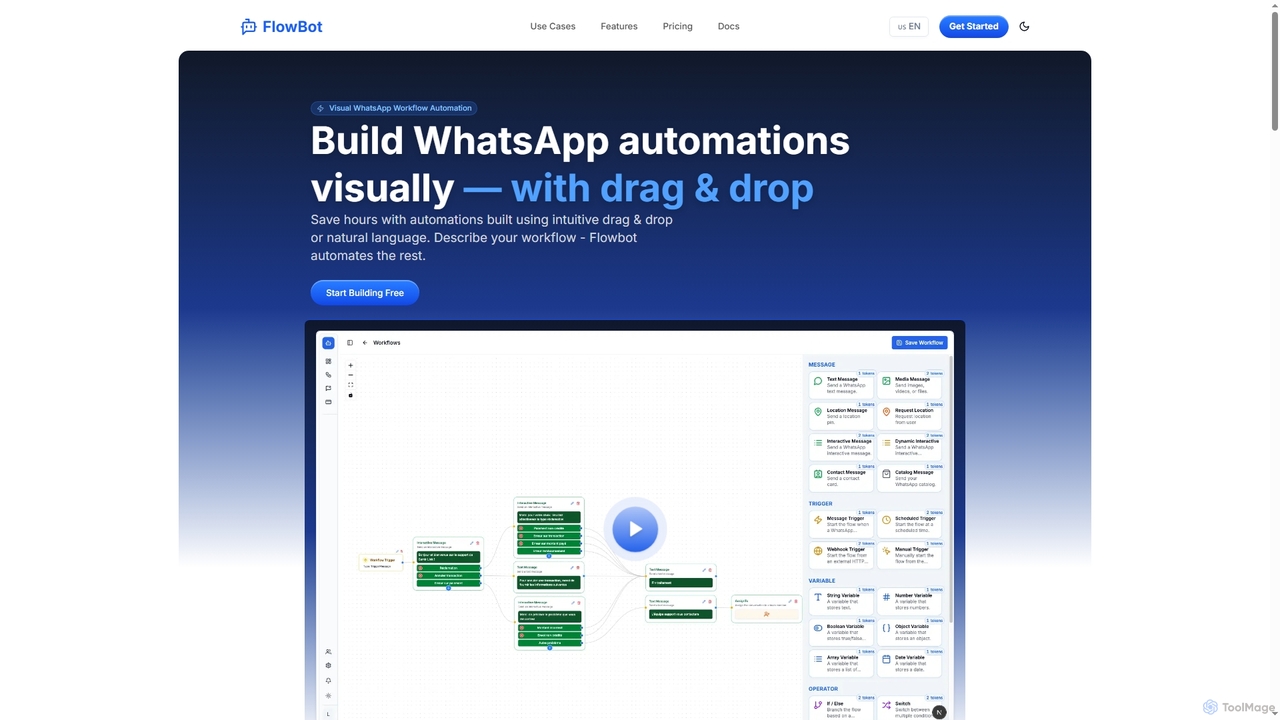Click the Get Started button
This screenshot has width=1280, height=720.
pyautogui.click(x=974, y=26)
